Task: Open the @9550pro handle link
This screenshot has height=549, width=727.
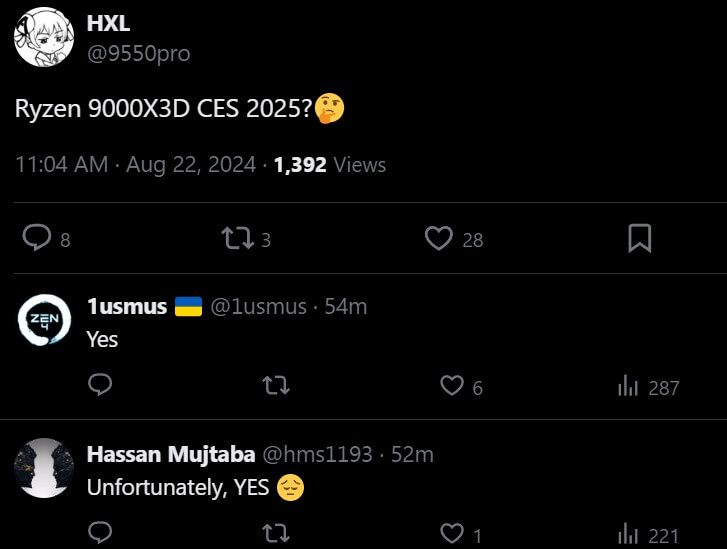Action: click(x=138, y=53)
